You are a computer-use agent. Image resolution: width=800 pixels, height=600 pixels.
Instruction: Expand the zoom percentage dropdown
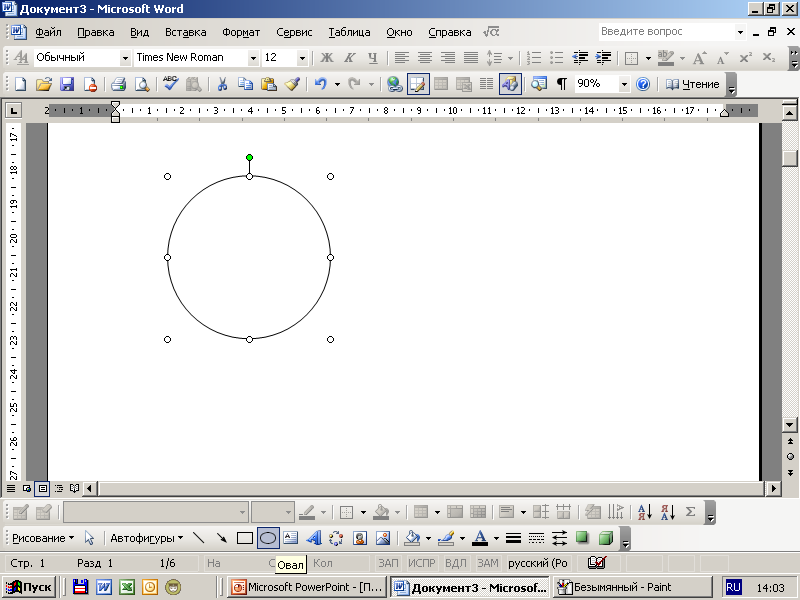coord(625,84)
